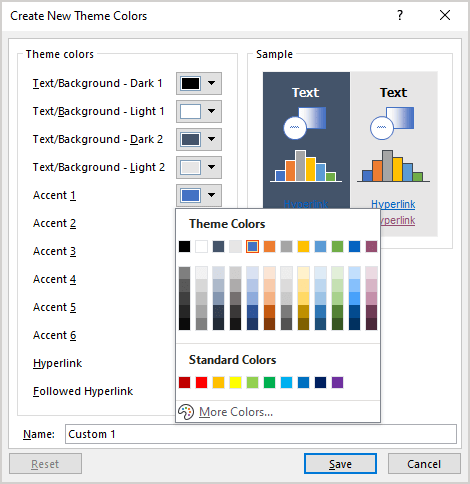Viewport: 470px width, 484px height.
Task: Select the dark navy standard color
Action: pos(320,383)
